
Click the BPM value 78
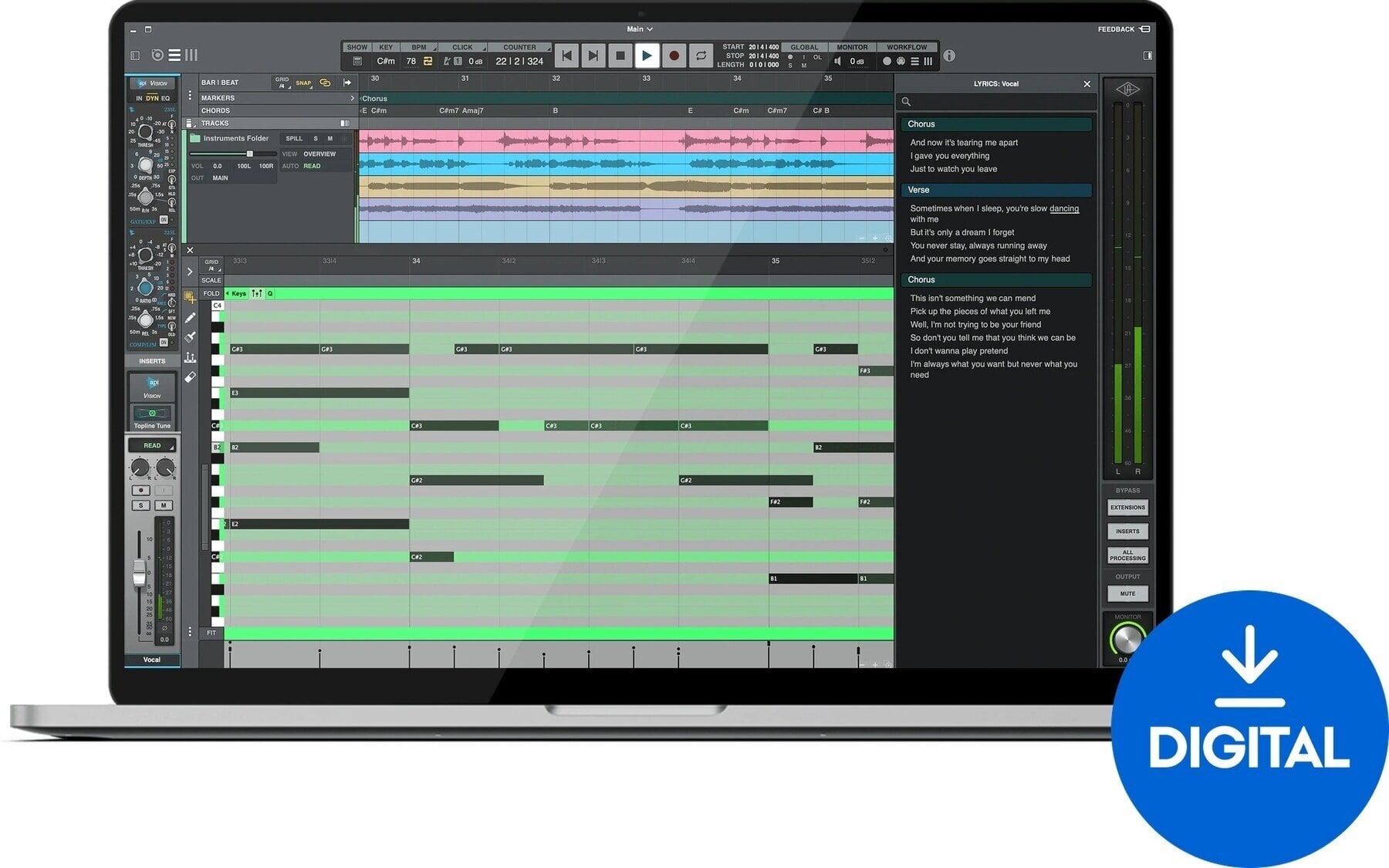[x=411, y=61]
